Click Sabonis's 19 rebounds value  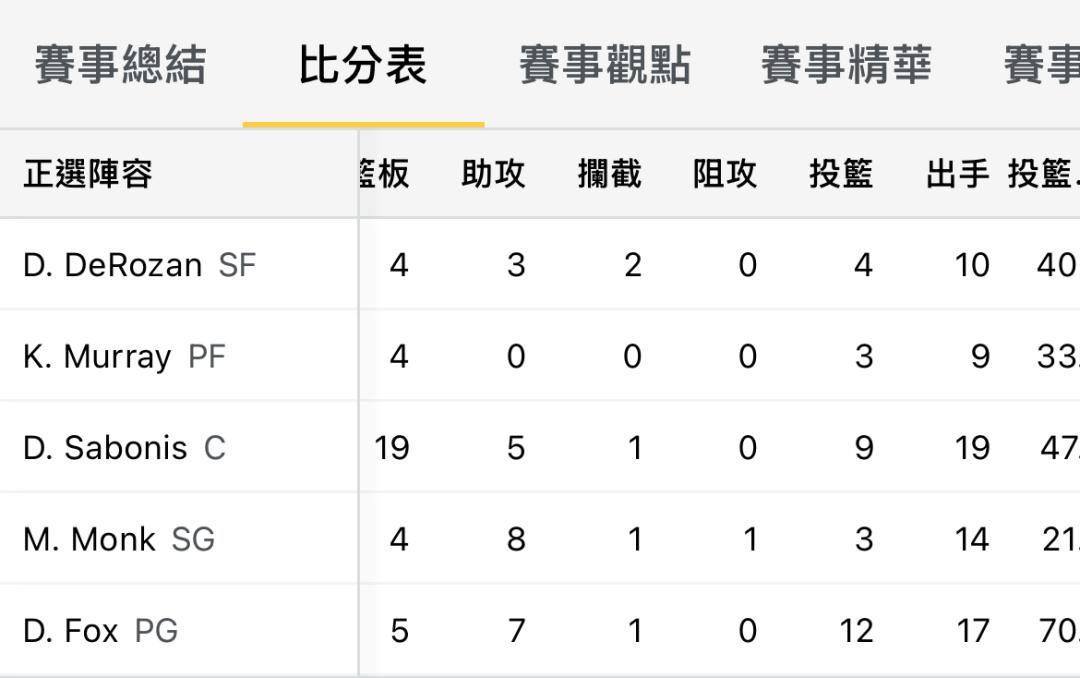[x=392, y=449]
